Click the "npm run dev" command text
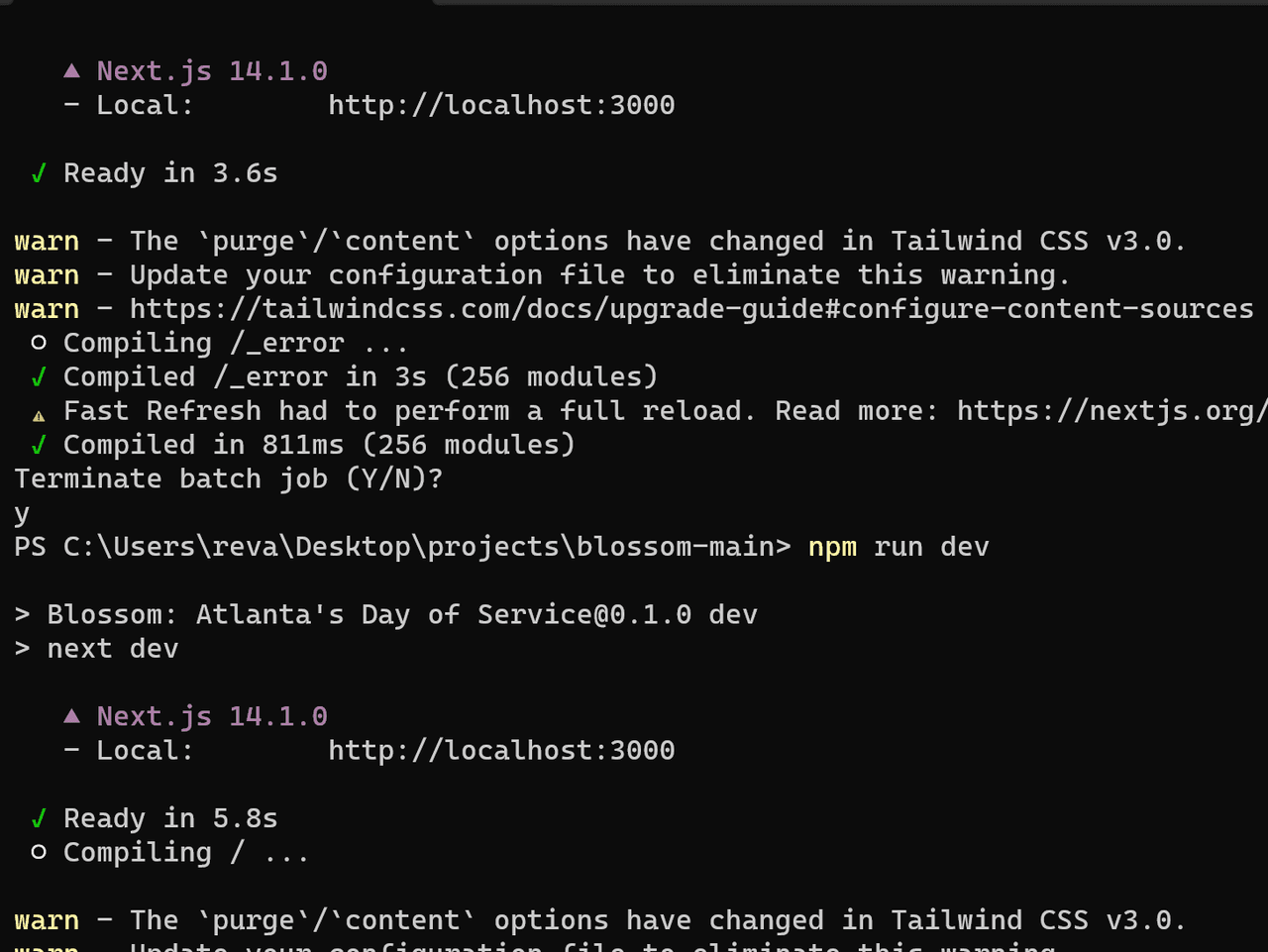The height and width of the screenshot is (952, 1268). pyautogui.click(x=898, y=547)
